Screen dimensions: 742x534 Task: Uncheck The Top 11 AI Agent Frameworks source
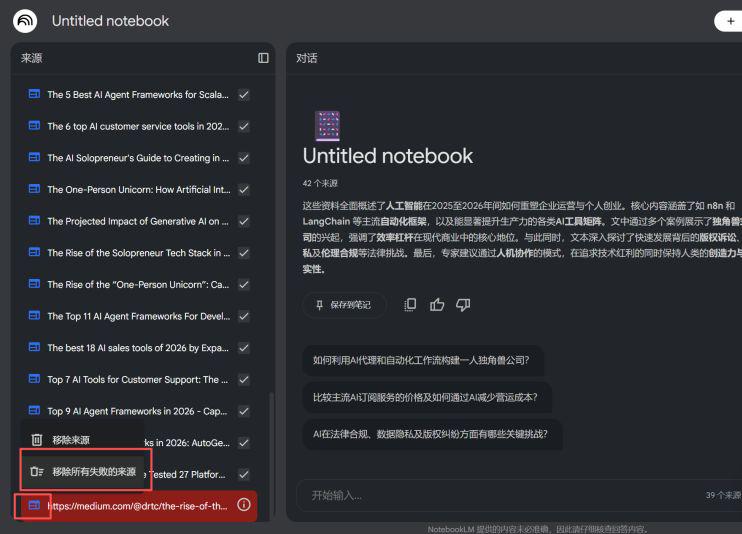(244, 316)
